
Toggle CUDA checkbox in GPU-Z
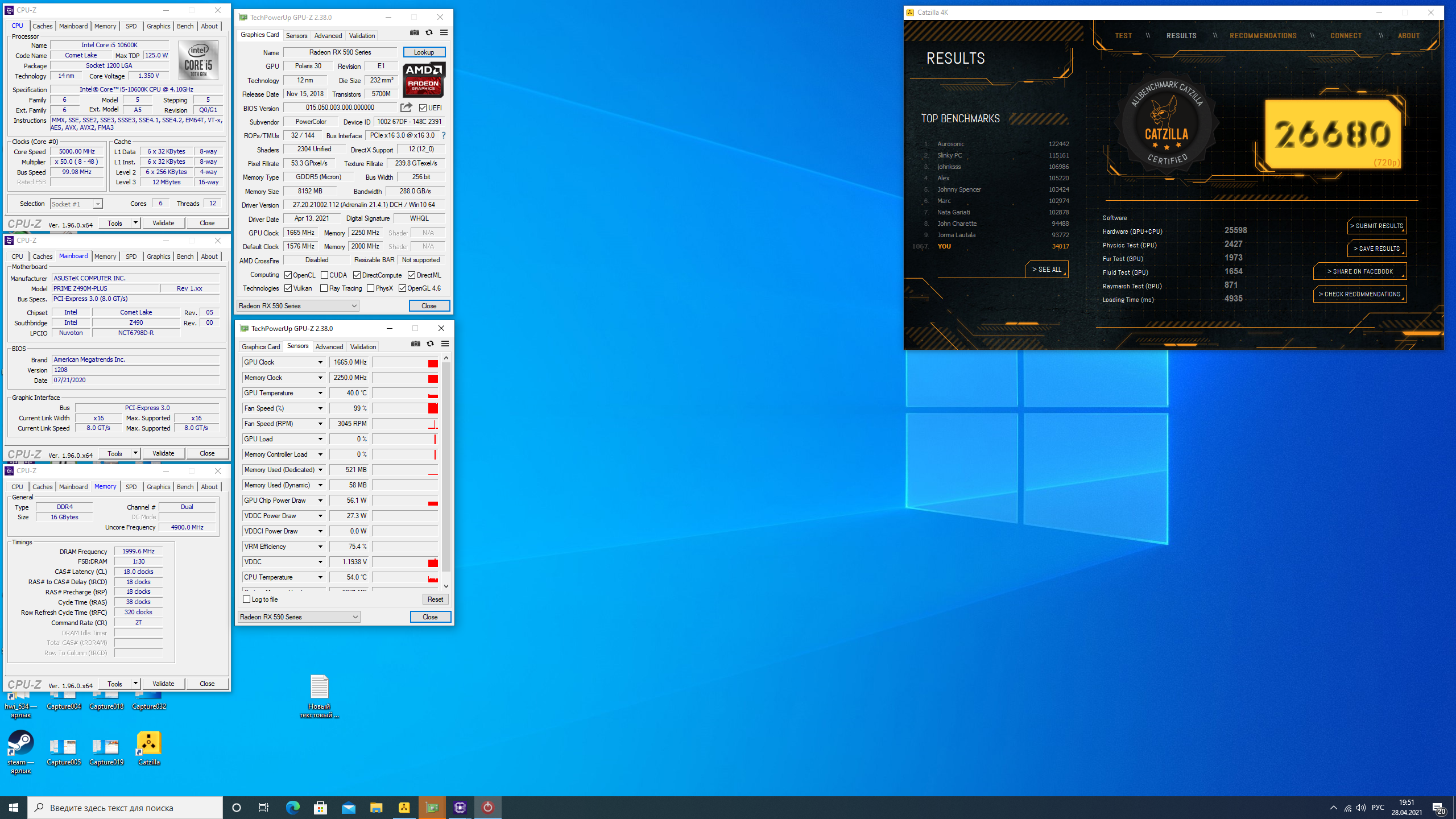pyautogui.click(x=324, y=275)
